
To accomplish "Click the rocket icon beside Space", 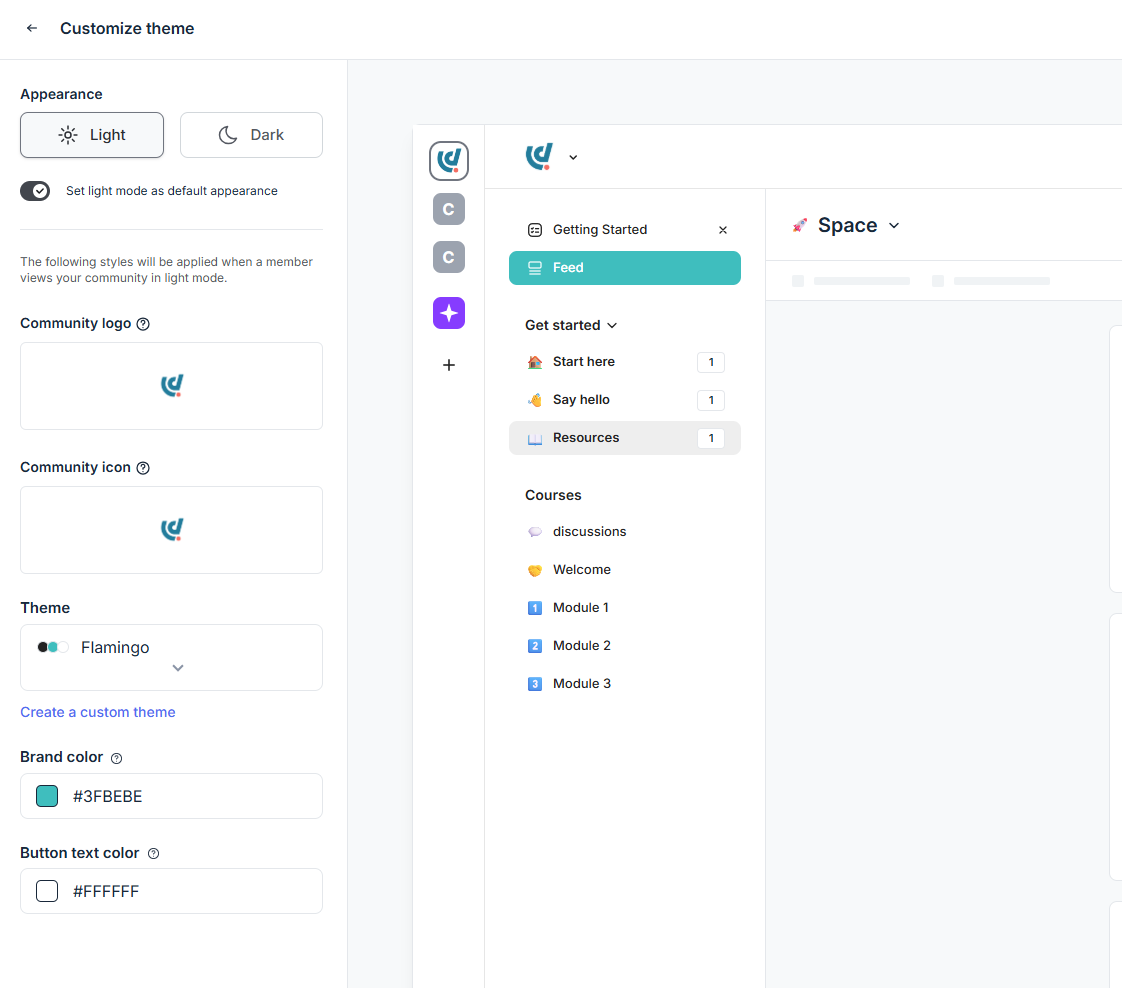I will coord(800,225).
